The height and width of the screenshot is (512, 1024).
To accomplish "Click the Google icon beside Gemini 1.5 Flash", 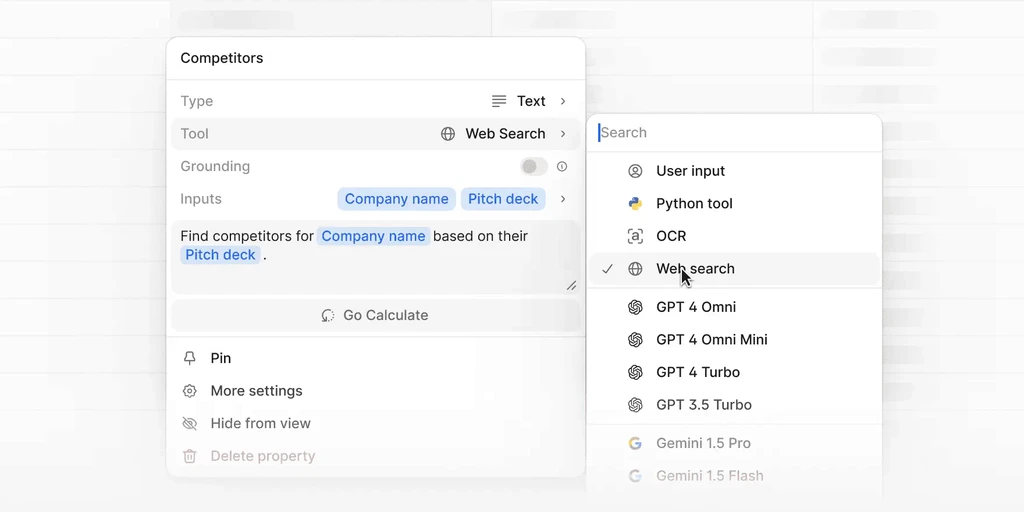I will point(635,475).
